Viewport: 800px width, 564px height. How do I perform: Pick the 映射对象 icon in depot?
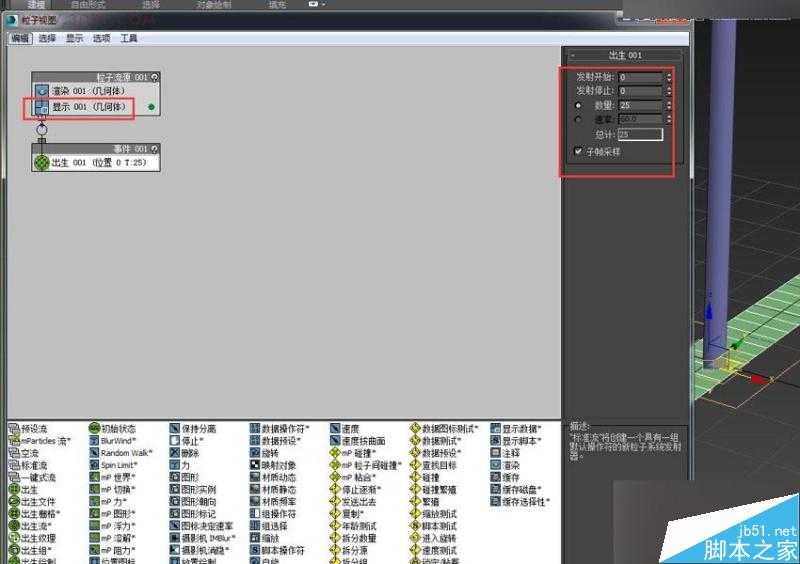tap(255, 465)
